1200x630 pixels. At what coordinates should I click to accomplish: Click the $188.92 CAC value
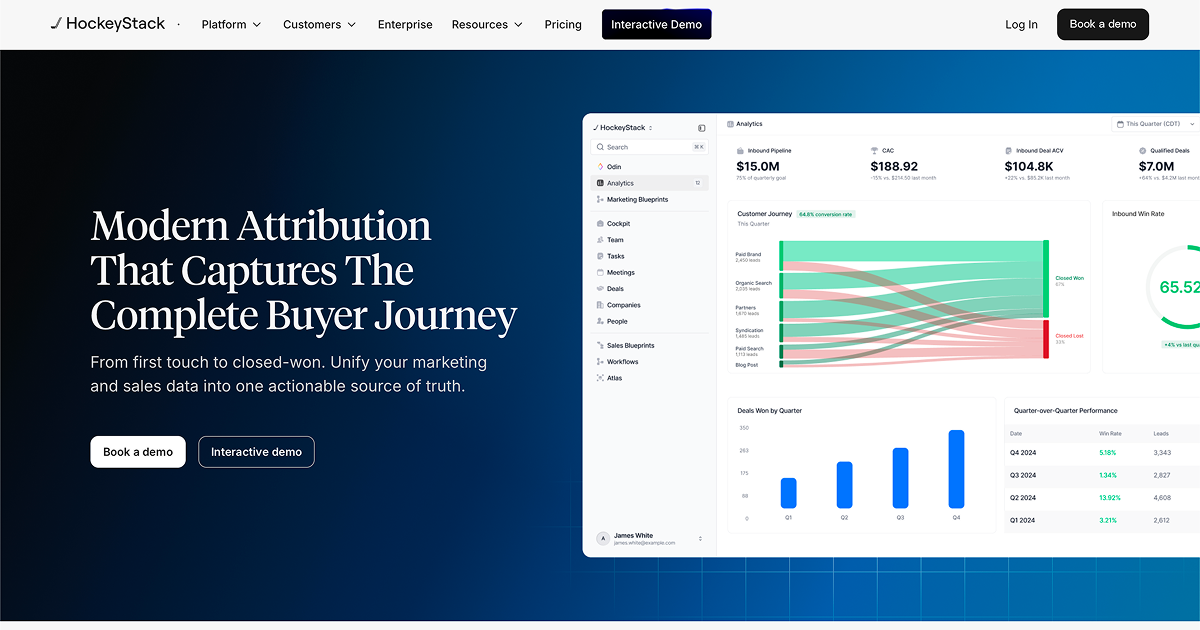(x=894, y=166)
